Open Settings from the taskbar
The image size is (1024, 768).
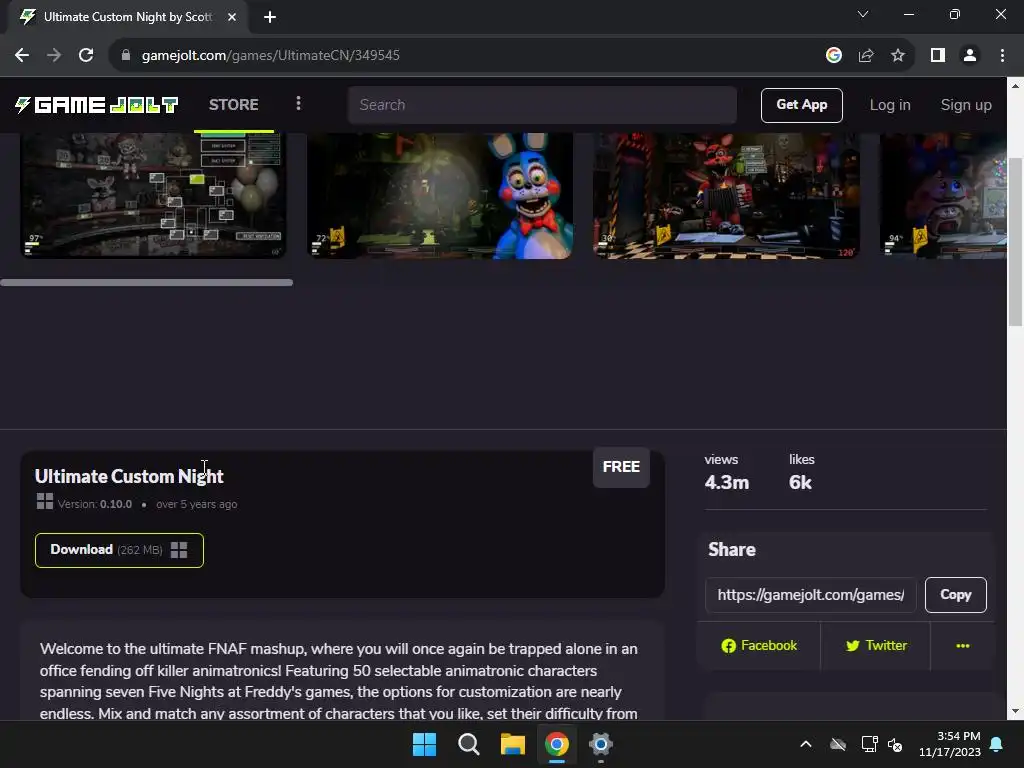pyautogui.click(x=601, y=744)
